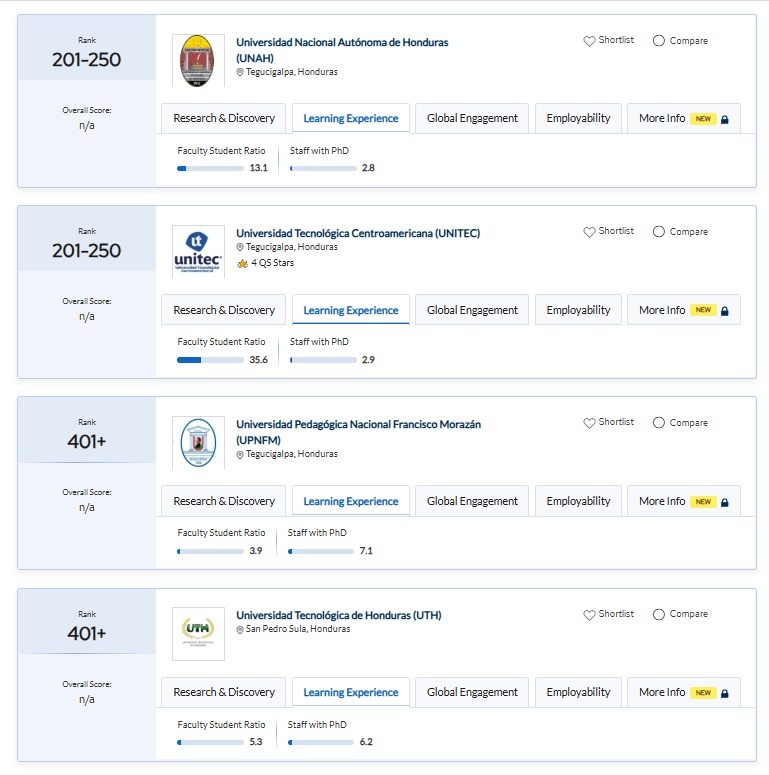Switch to Research & Discovery tab for UNITEC
The width and height of the screenshot is (769, 775).
point(224,310)
